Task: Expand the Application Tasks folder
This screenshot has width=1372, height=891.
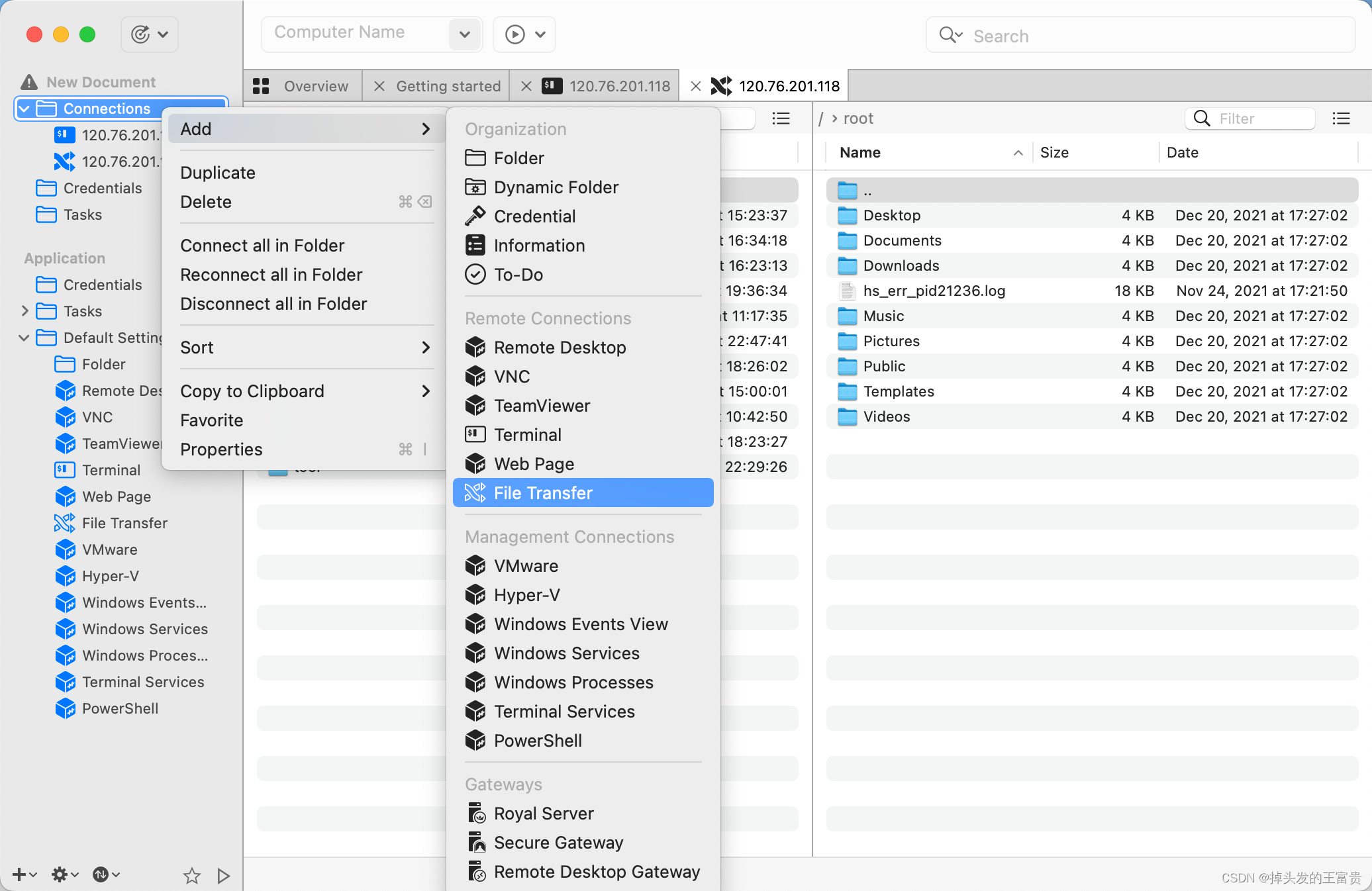Action: pyautogui.click(x=24, y=311)
